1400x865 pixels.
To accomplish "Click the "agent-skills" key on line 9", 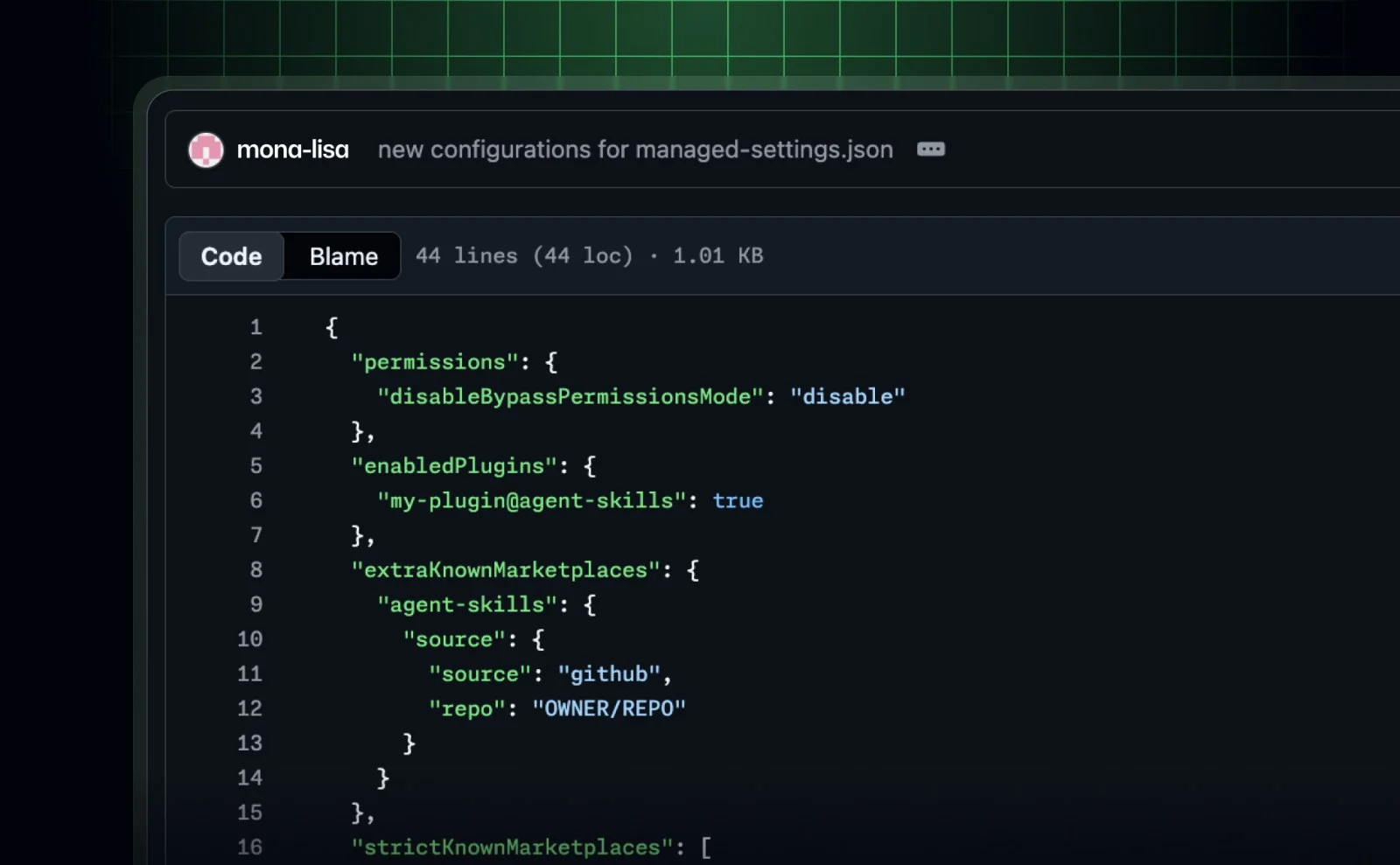I will tap(467, 604).
